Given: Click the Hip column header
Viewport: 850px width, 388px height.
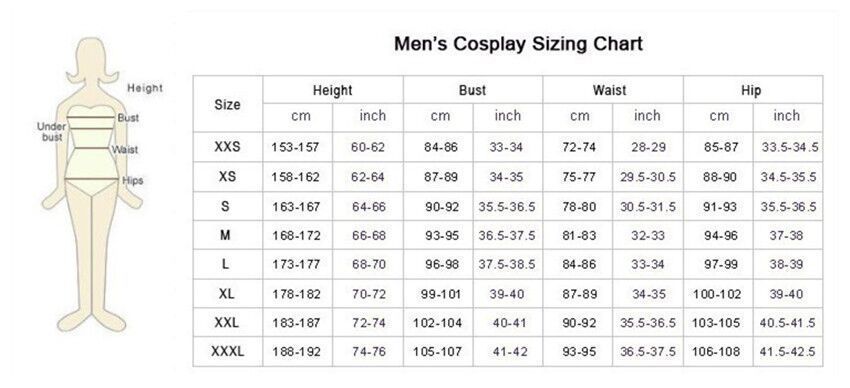Looking at the screenshot, I should point(751,90).
